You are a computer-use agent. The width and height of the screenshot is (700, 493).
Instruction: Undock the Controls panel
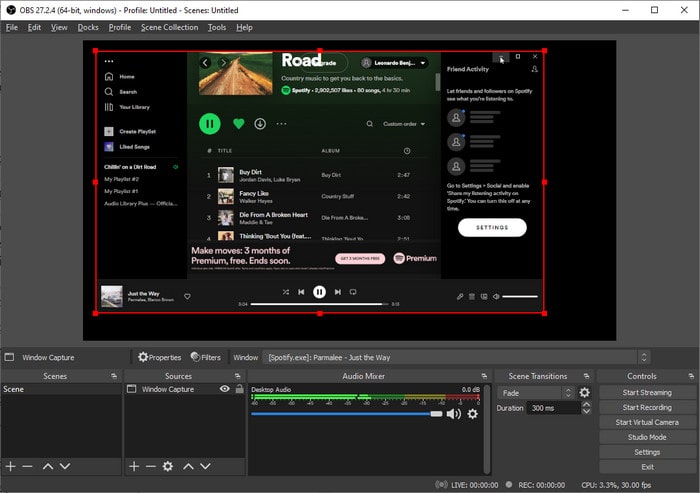(x=691, y=376)
